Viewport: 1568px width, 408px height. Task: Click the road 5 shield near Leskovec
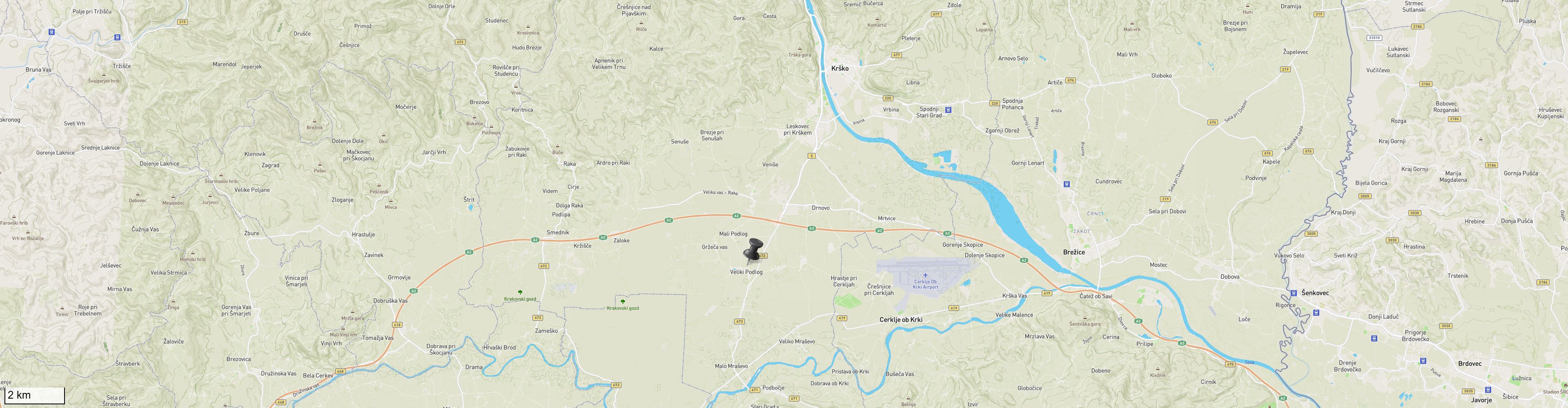(x=811, y=156)
